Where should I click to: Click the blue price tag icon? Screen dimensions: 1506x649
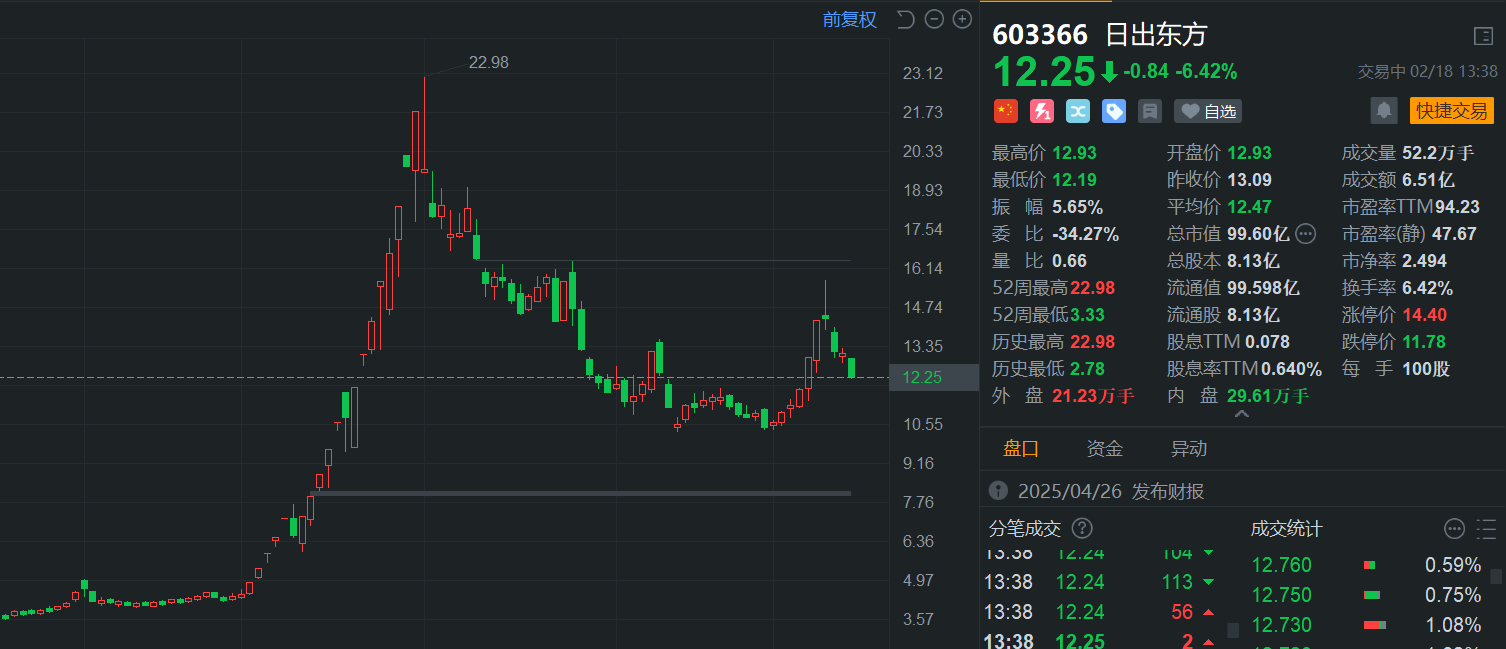(x=1114, y=111)
